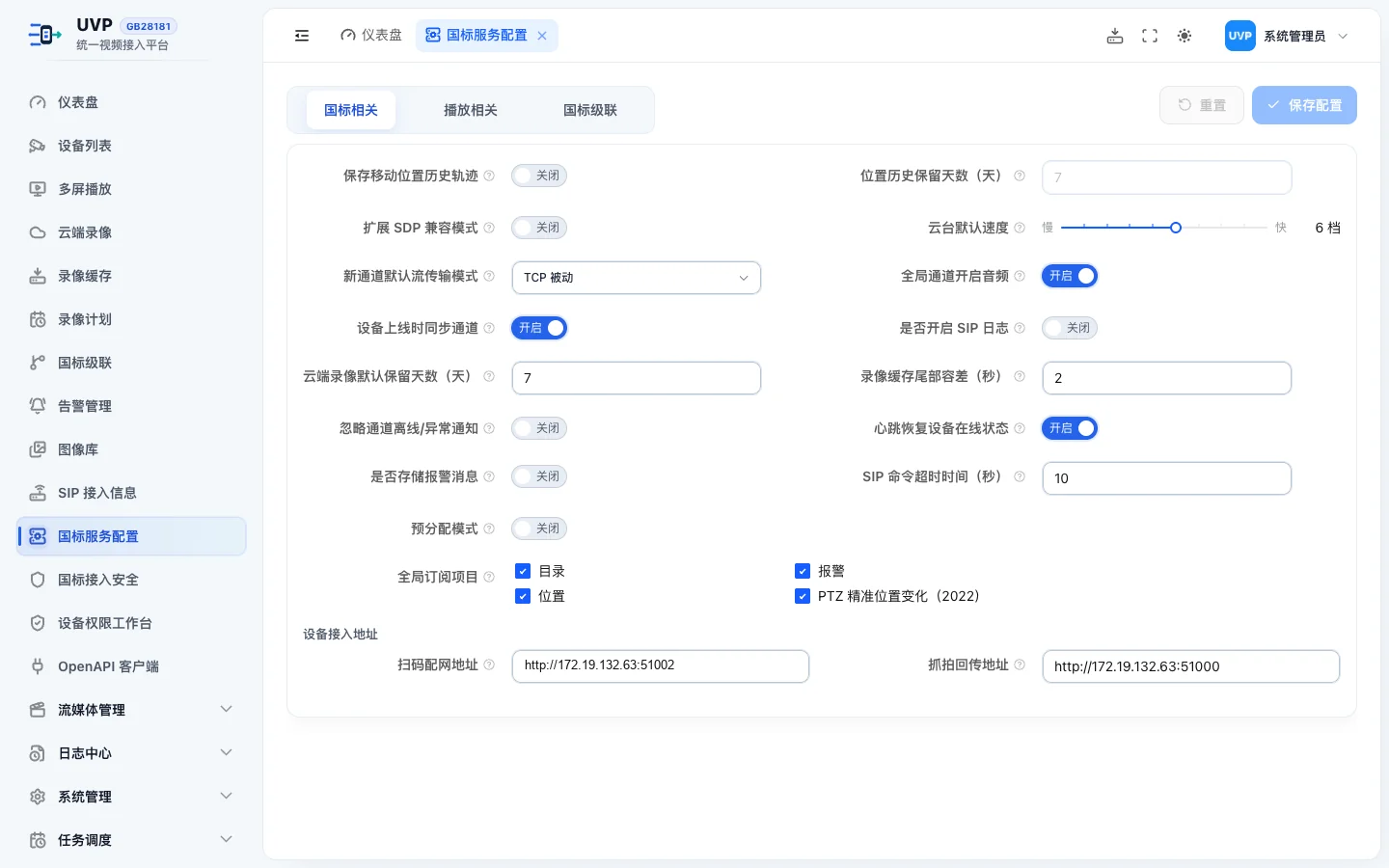Image resolution: width=1389 pixels, height=868 pixels.
Task: Turn off 设备上线时同步通道 switch
Action: tap(539, 328)
